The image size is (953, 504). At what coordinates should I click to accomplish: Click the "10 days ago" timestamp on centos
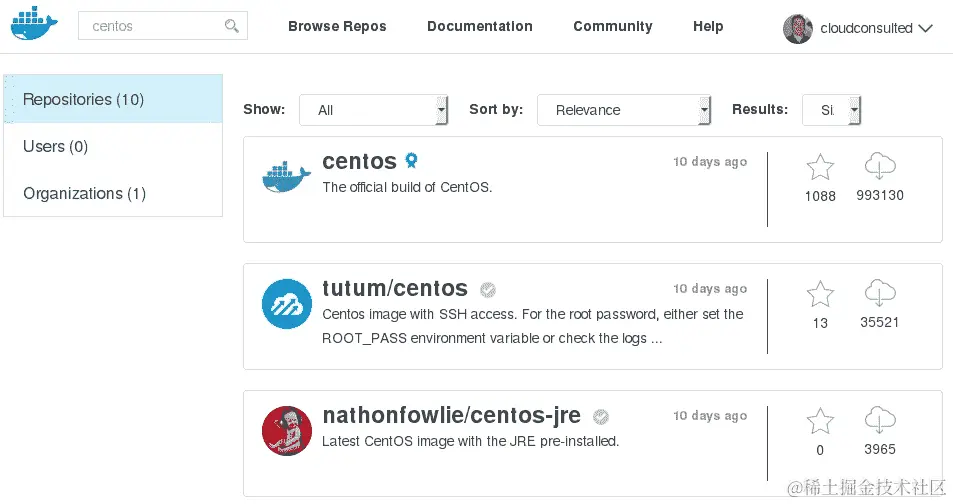point(710,162)
